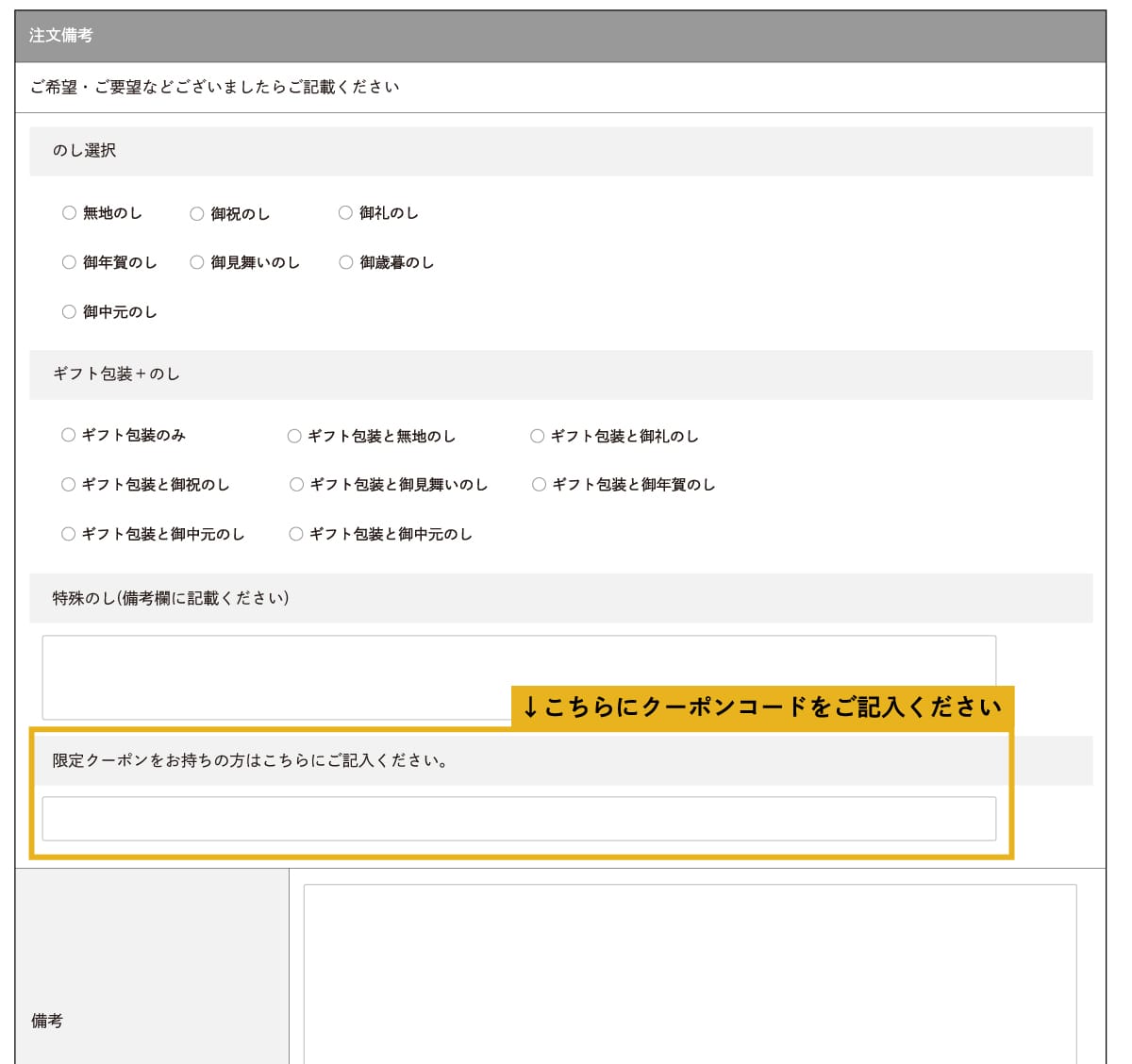1132x1064 pixels.
Task: Select the 御中元のし radio button
Action: pyautogui.click(x=69, y=312)
